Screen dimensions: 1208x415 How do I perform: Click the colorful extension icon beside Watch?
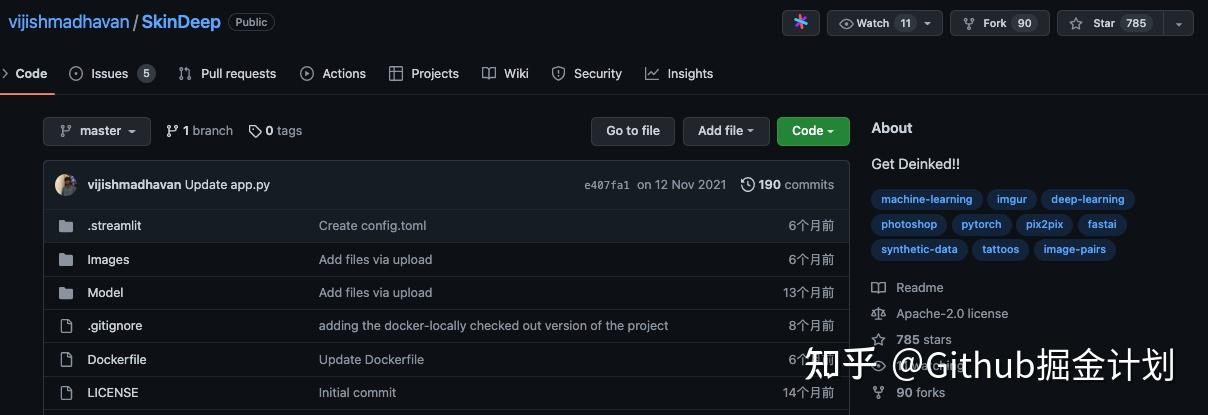point(801,23)
